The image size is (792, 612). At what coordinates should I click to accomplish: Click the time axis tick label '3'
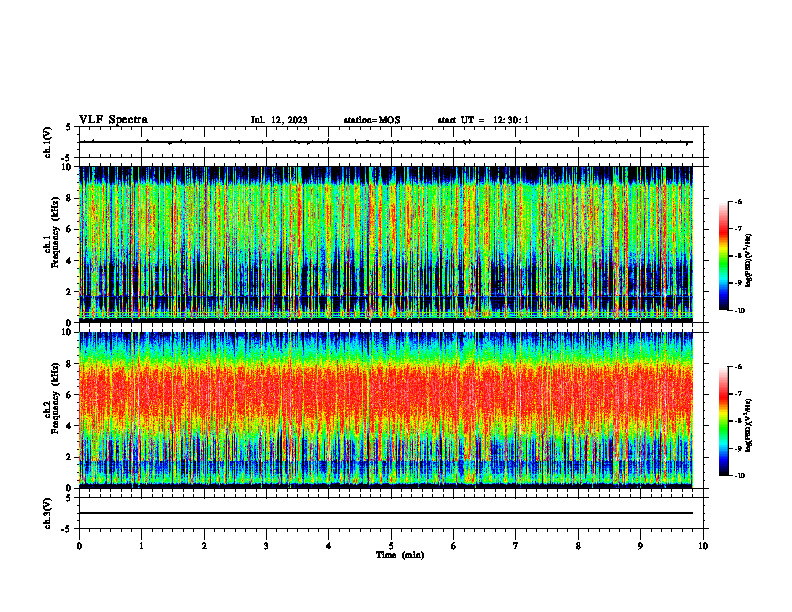(x=267, y=546)
